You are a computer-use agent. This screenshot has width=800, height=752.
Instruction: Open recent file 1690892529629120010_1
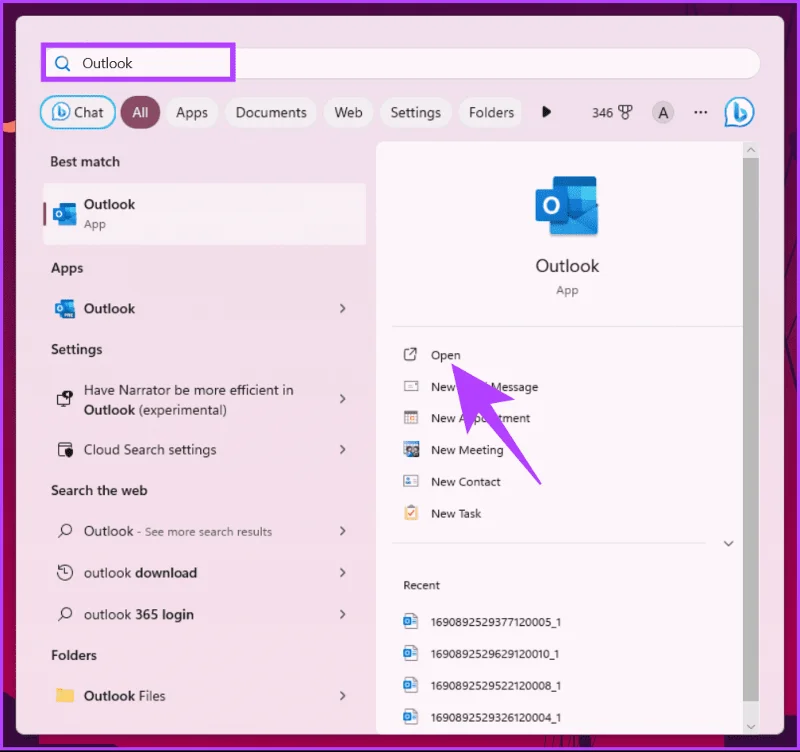tap(494, 654)
